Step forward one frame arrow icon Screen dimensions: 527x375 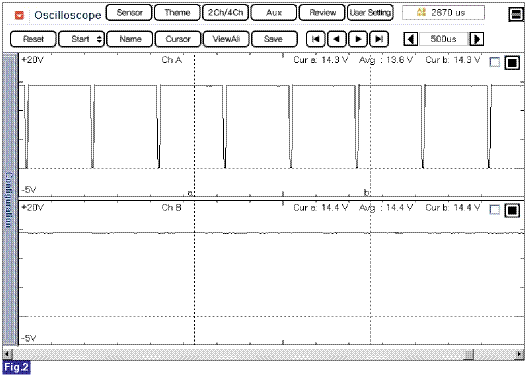358,39
